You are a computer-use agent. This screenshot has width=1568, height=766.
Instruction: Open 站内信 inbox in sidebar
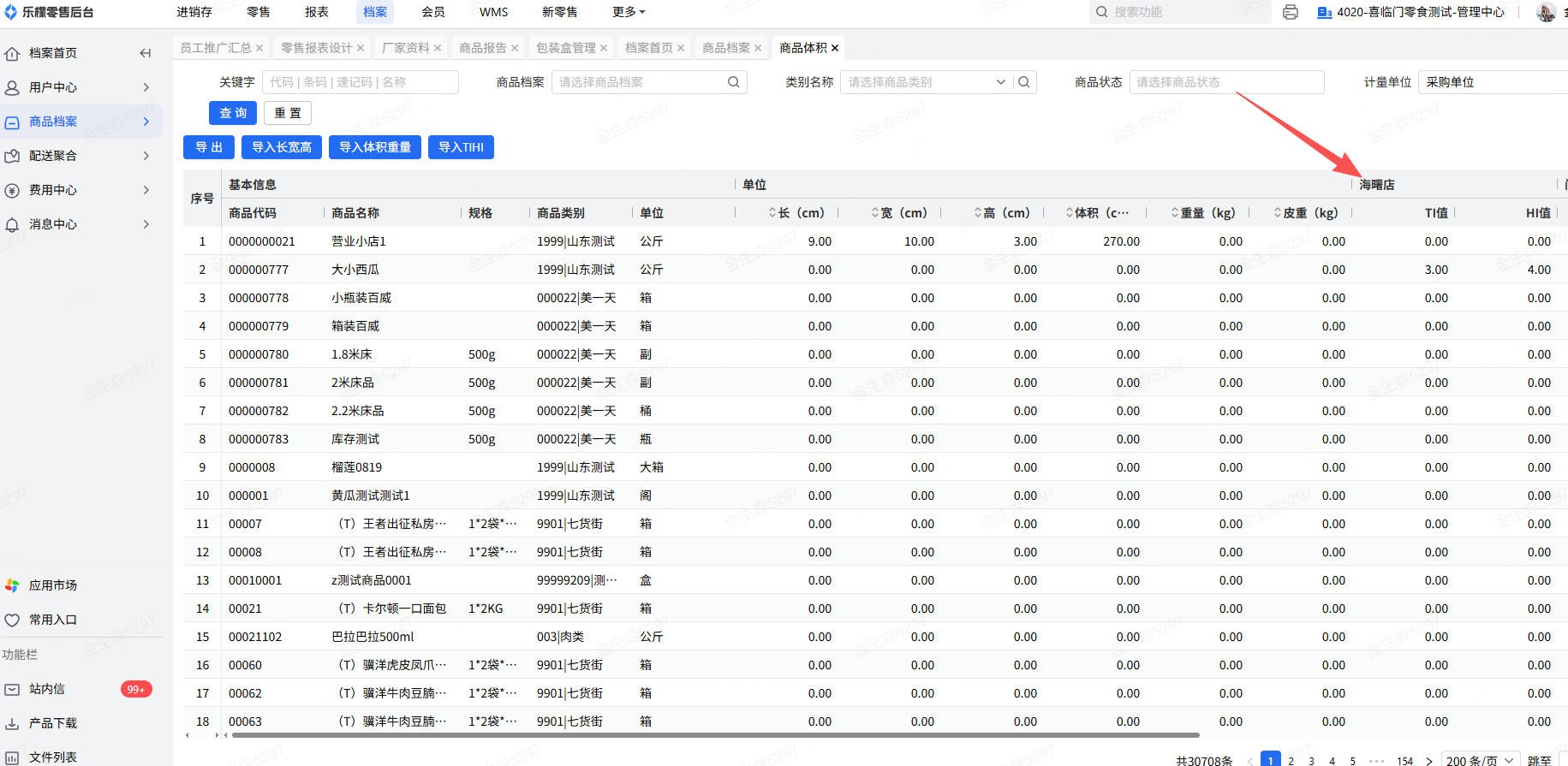click(47, 689)
